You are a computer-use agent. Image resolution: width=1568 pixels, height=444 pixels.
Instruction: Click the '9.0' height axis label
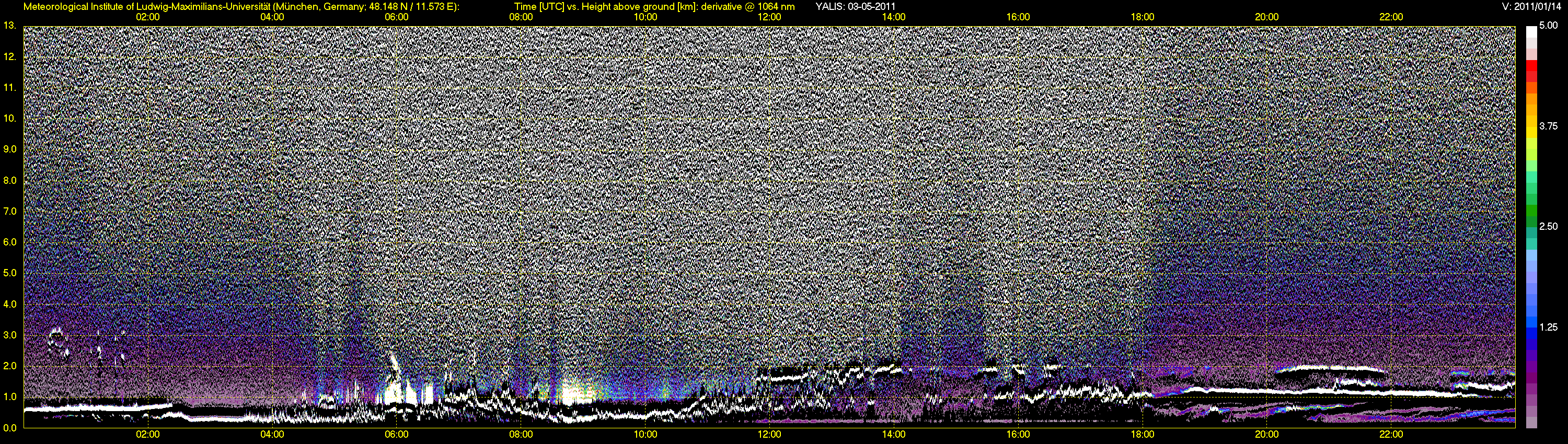coord(10,149)
